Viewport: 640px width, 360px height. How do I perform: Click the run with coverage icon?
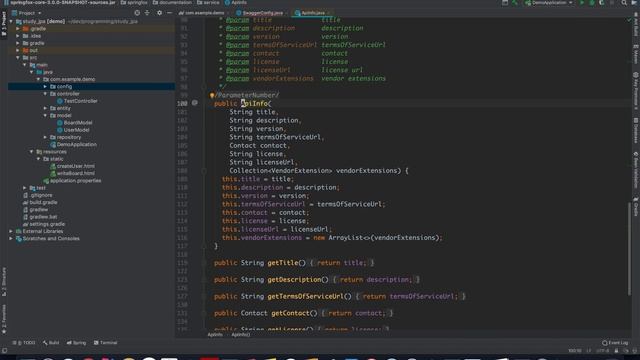(602, 3)
